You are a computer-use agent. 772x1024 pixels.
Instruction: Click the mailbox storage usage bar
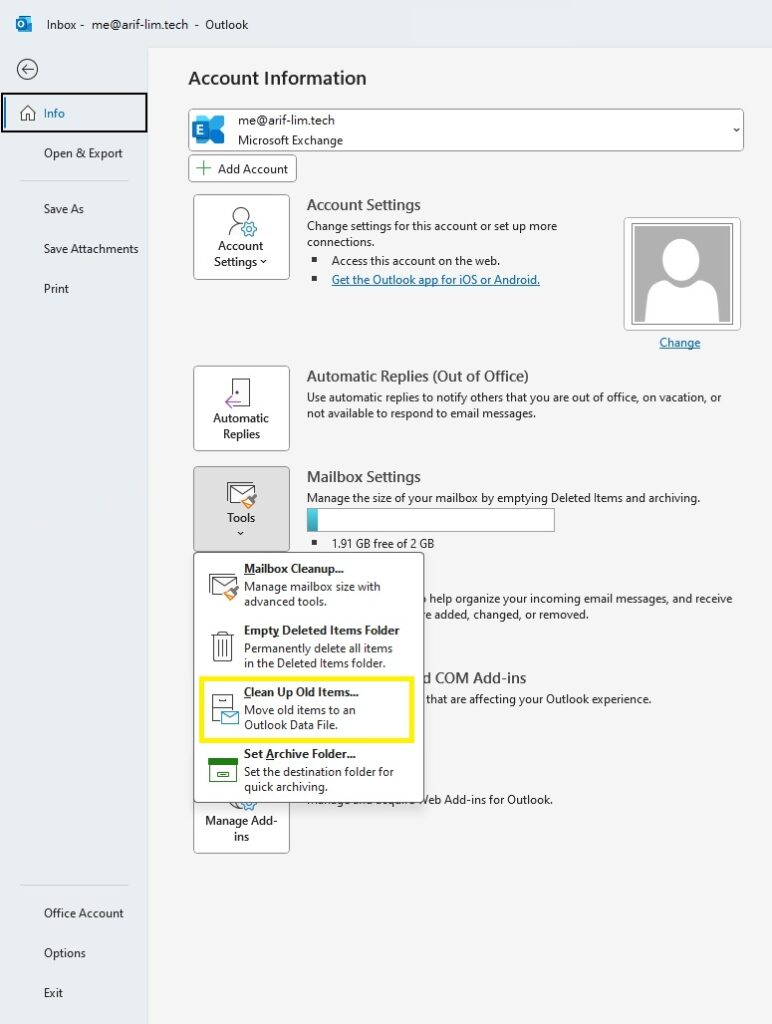pyautogui.click(x=430, y=520)
